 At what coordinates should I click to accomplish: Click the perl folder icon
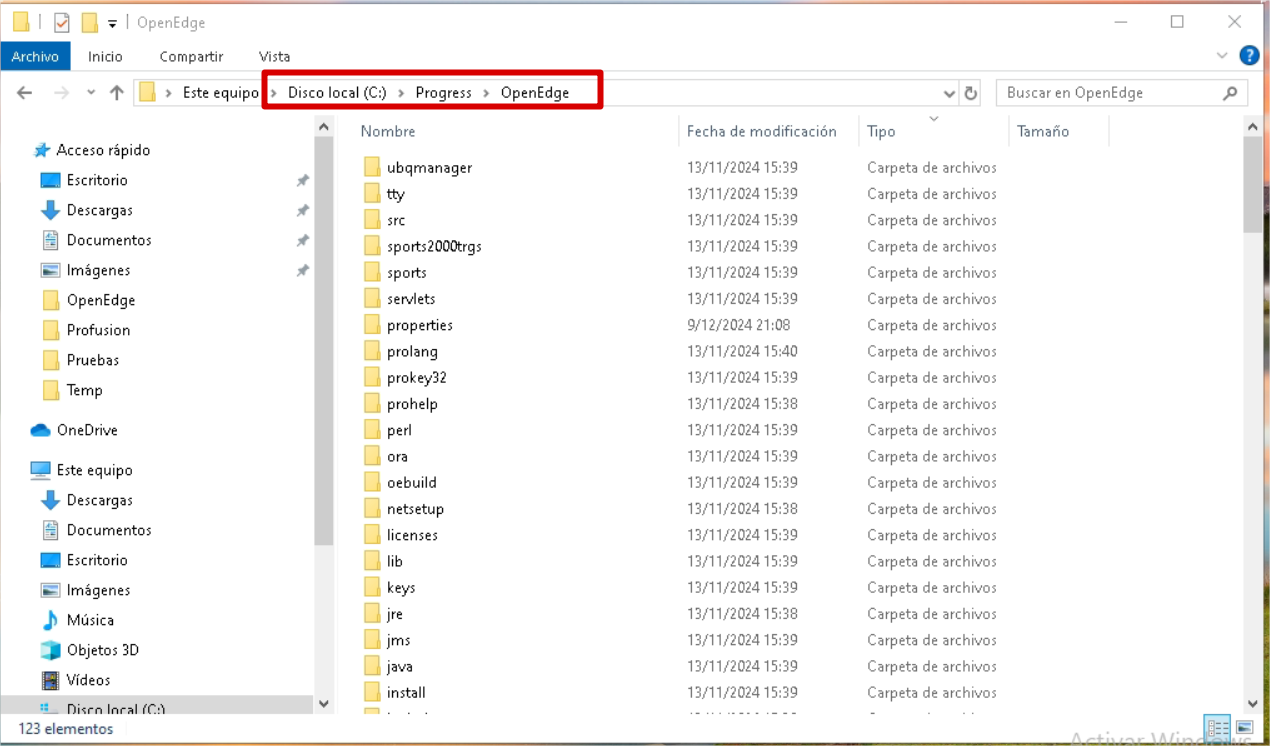click(372, 430)
